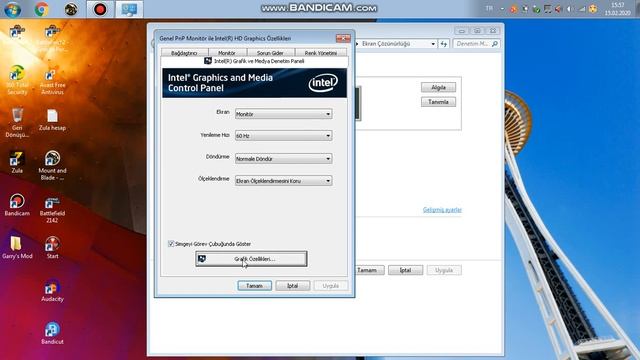Launch Google Chrome from the taskbar
Viewport: 640px width, 360px height.
point(42,9)
